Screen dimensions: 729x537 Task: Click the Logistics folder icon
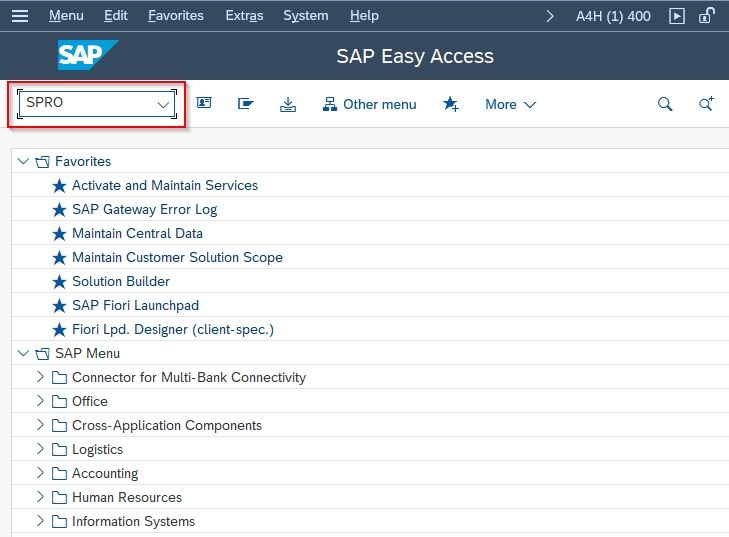coord(59,450)
